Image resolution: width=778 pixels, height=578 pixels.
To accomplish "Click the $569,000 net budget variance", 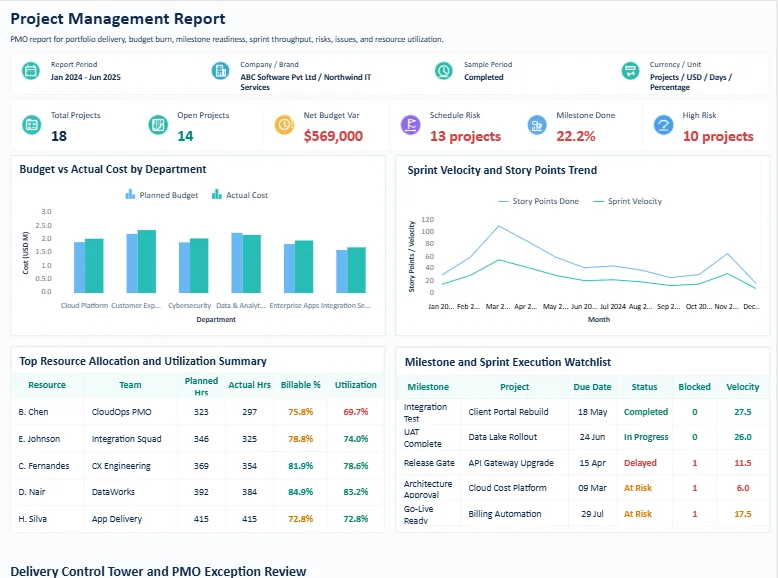I will (333, 136).
